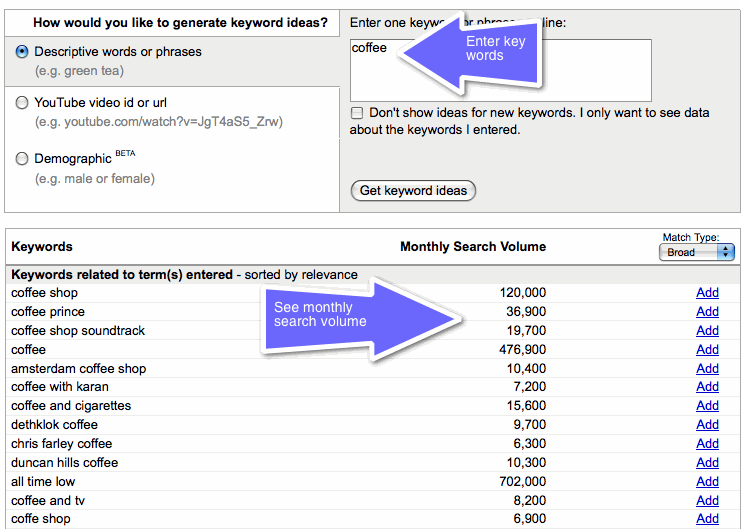Click 'How would you like to generate keyword ideas?' heading

point(181,23)
